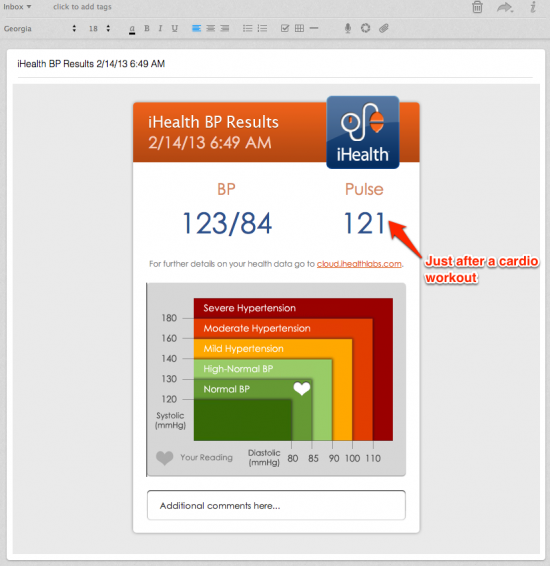This screenshot has height=566, width=550.
Task: Insert a horizontal rule
Action: click(314, 28)
